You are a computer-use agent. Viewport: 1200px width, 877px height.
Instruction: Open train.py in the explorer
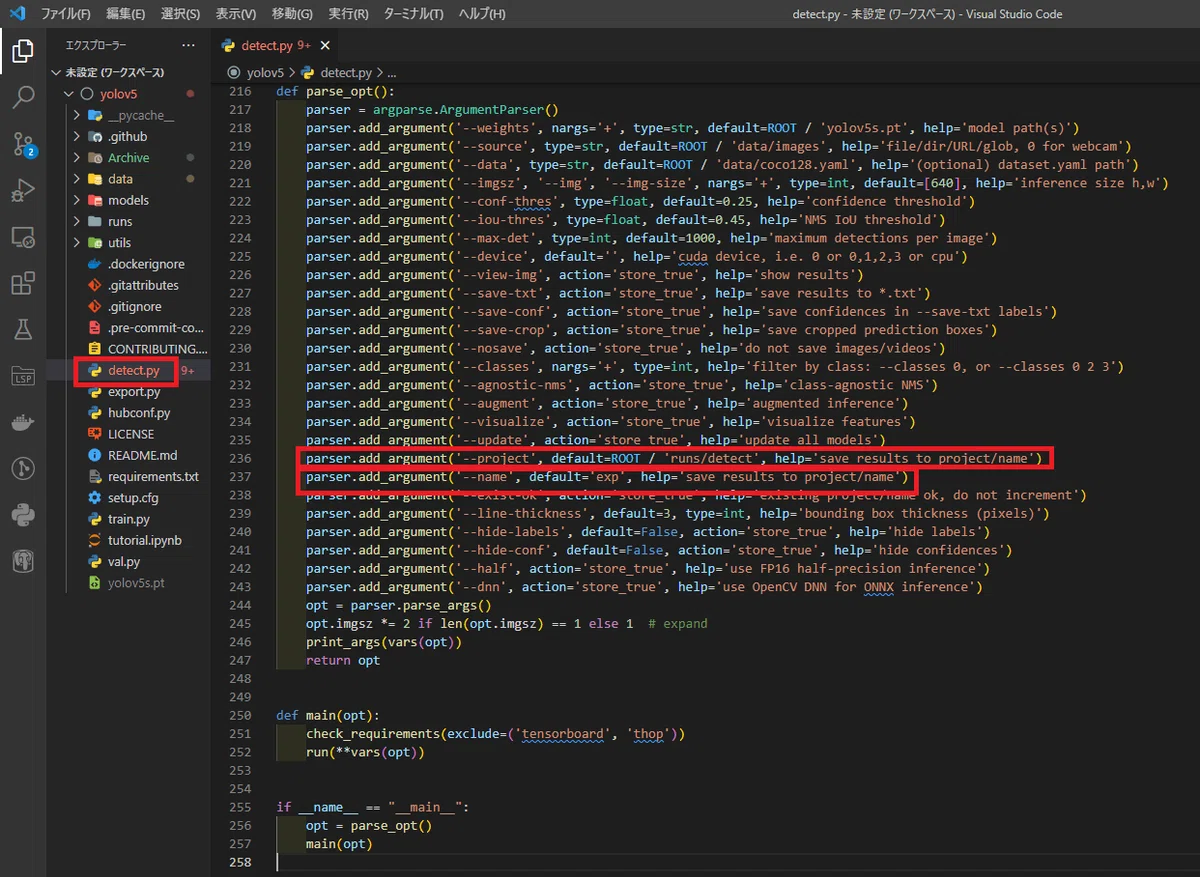[x=128, y=519]
